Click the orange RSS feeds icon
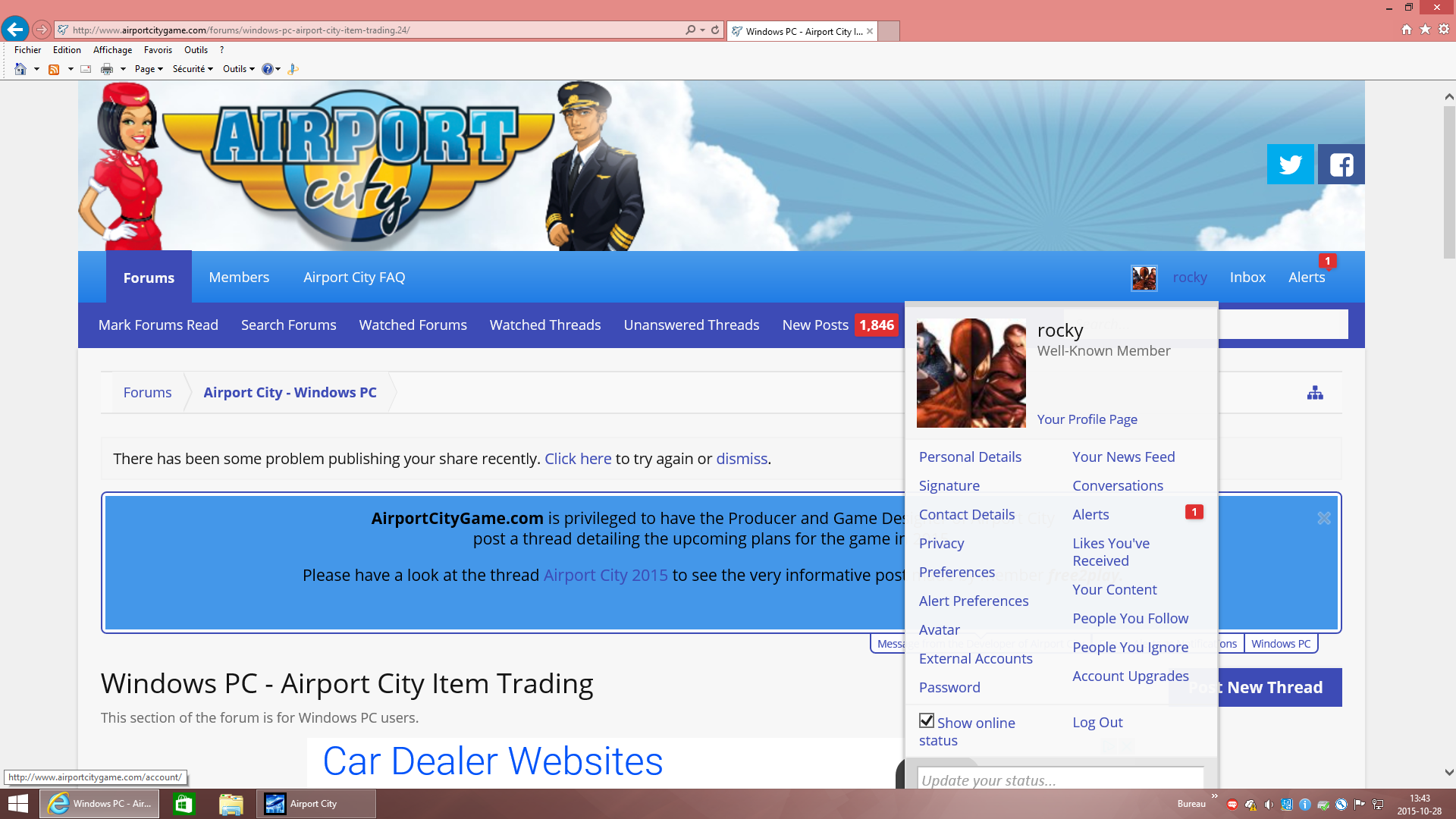Image resolution: width=1456 pixels, height=819 pixels. point(54,69)
